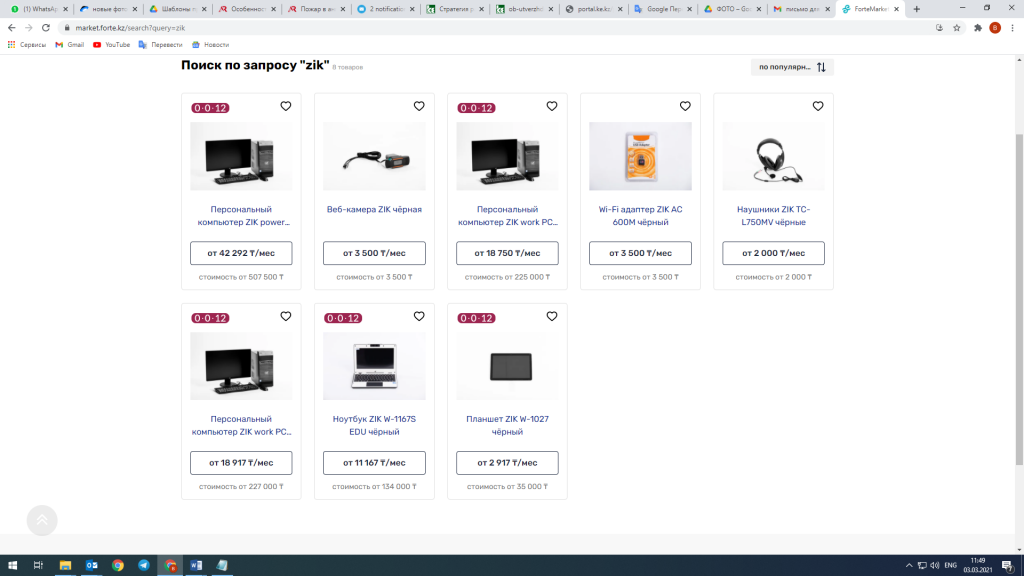Image resolution: width=1024 pixels, height=576 pixels.
Task: Click the sort order arrows icon
Action: point(821,67)
